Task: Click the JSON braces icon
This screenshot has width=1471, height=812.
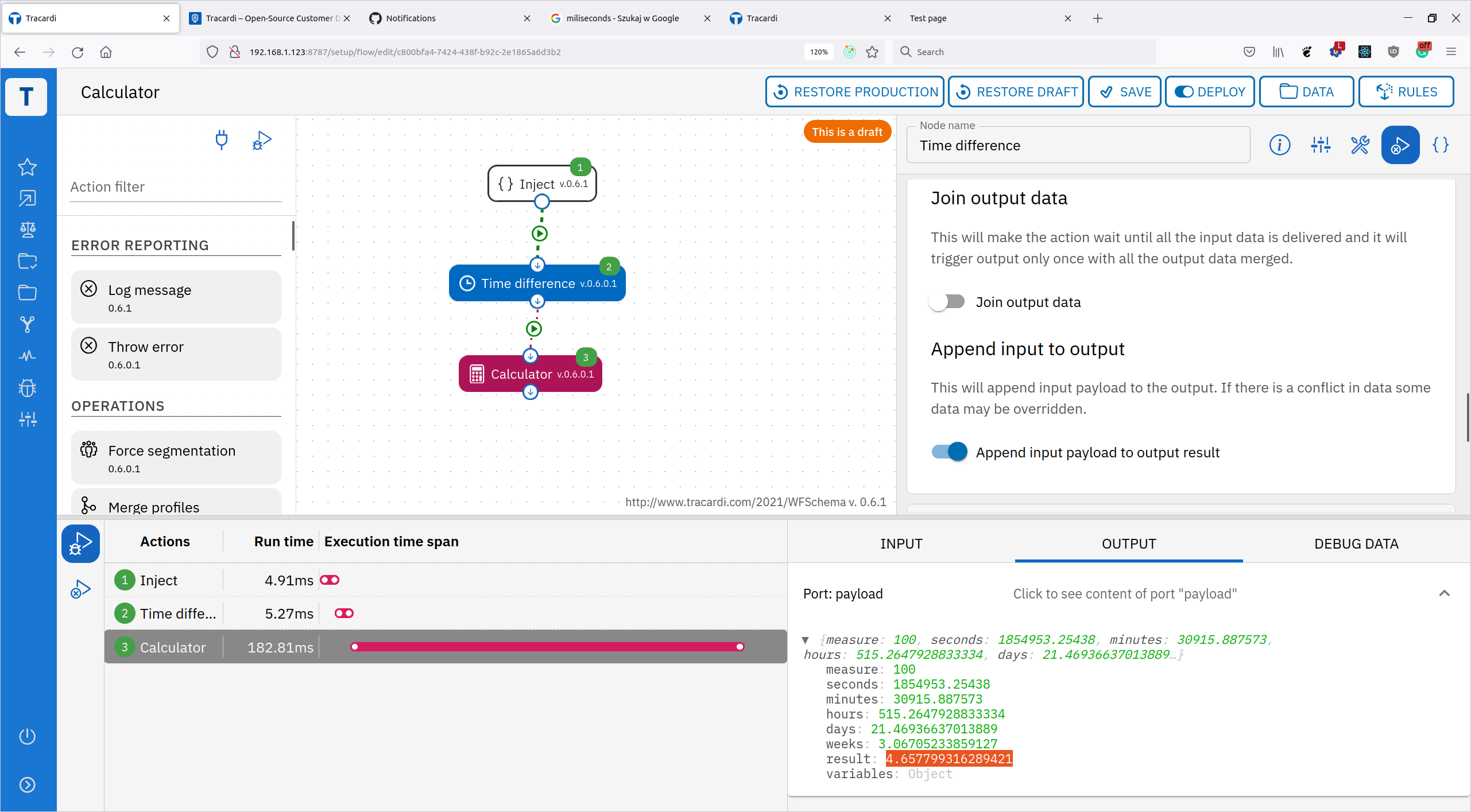Action: click(x=1441, y=145)
